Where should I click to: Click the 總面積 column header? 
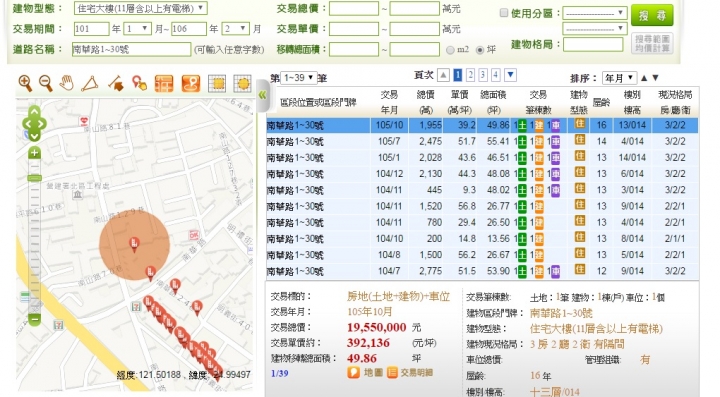coord(493,102)
